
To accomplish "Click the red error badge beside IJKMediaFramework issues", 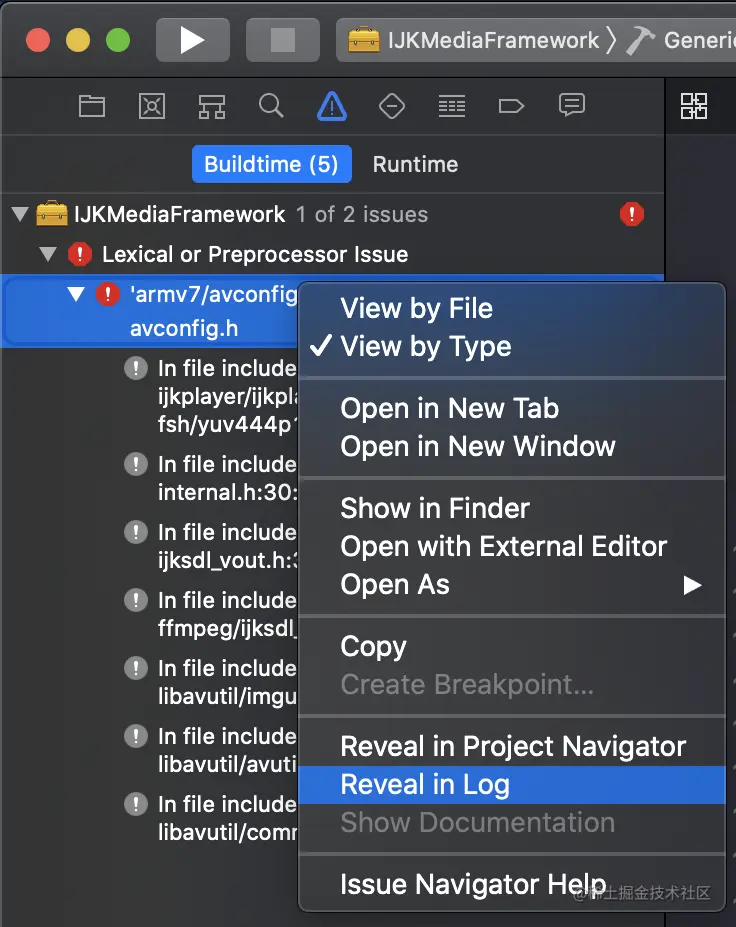I will (631, 214).
